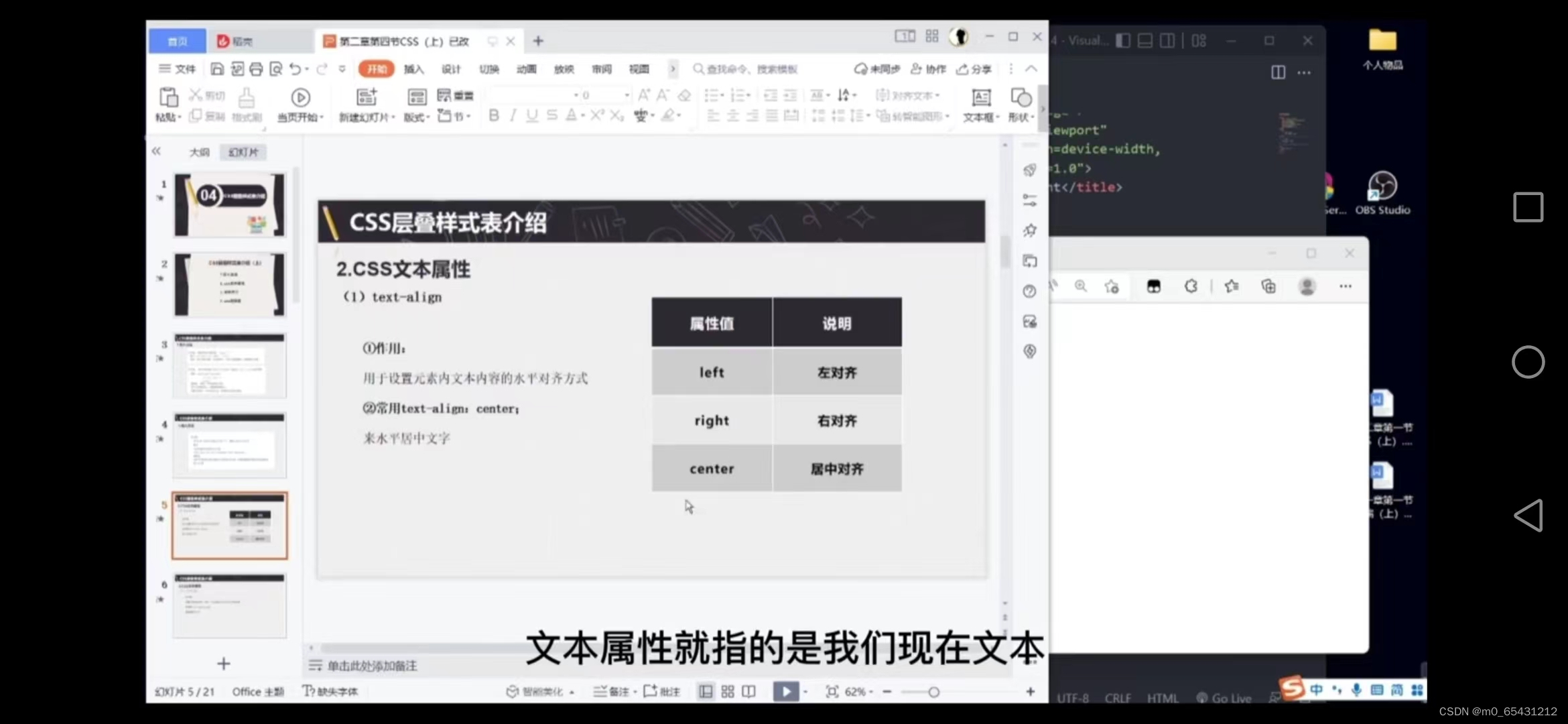Open the Insert (插入) ribbon tab
Image resolution: width=1568 pixels, height=724 pixels.
click(414, 69)
